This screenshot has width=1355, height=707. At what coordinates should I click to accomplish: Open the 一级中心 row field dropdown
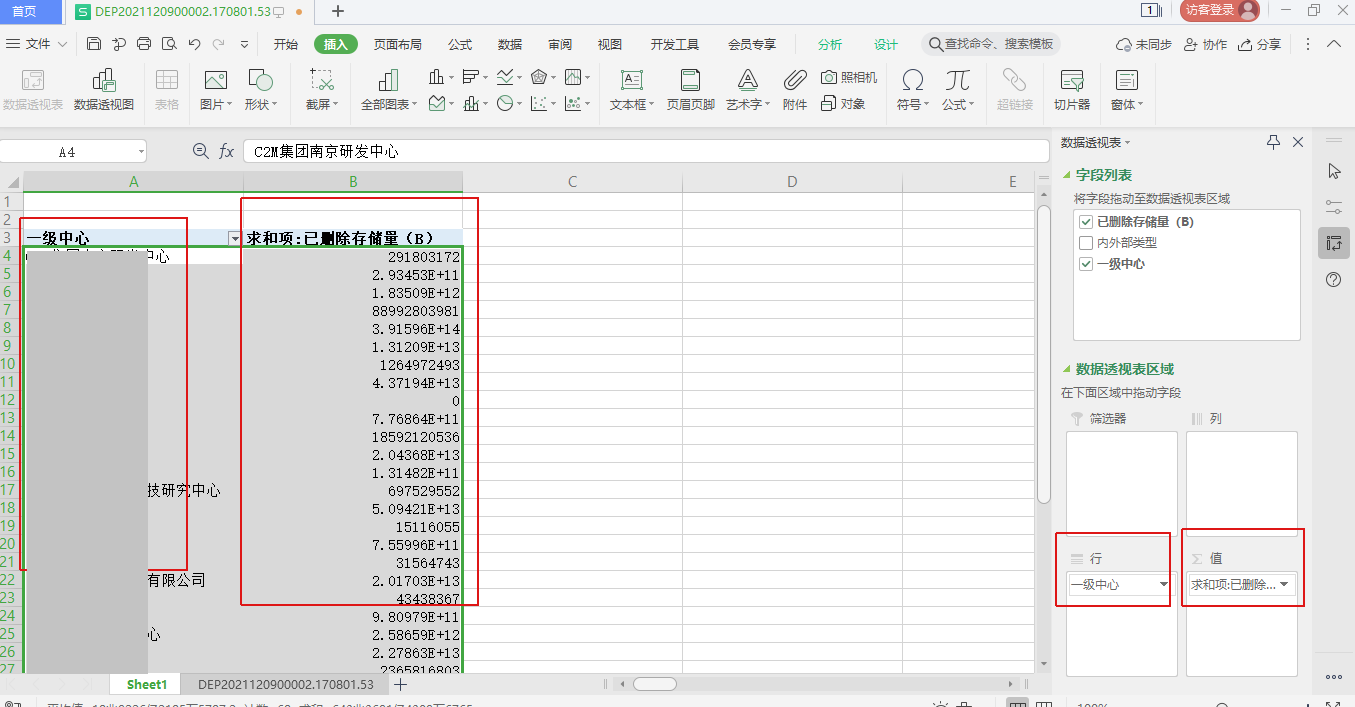(x=1163, y=584)
